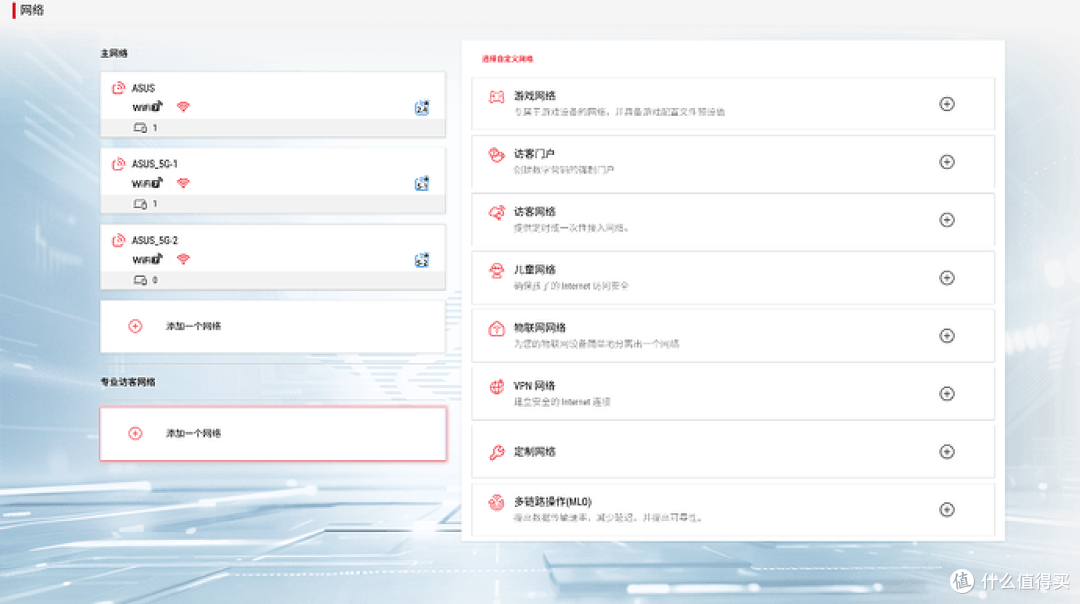Click the MLO multi-link icon
The height and width of the screenshot is (604, 1080).
coord(497,503)
